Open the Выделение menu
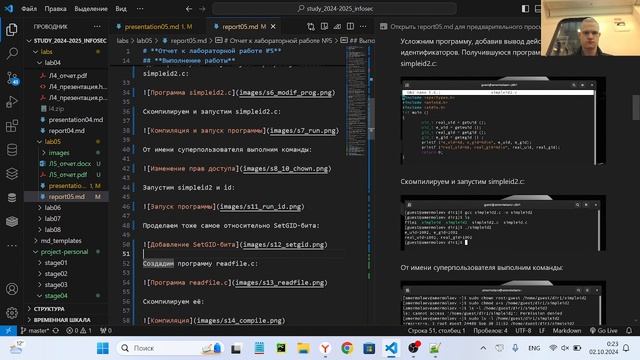The image size is (640, 360). (91, 9)
